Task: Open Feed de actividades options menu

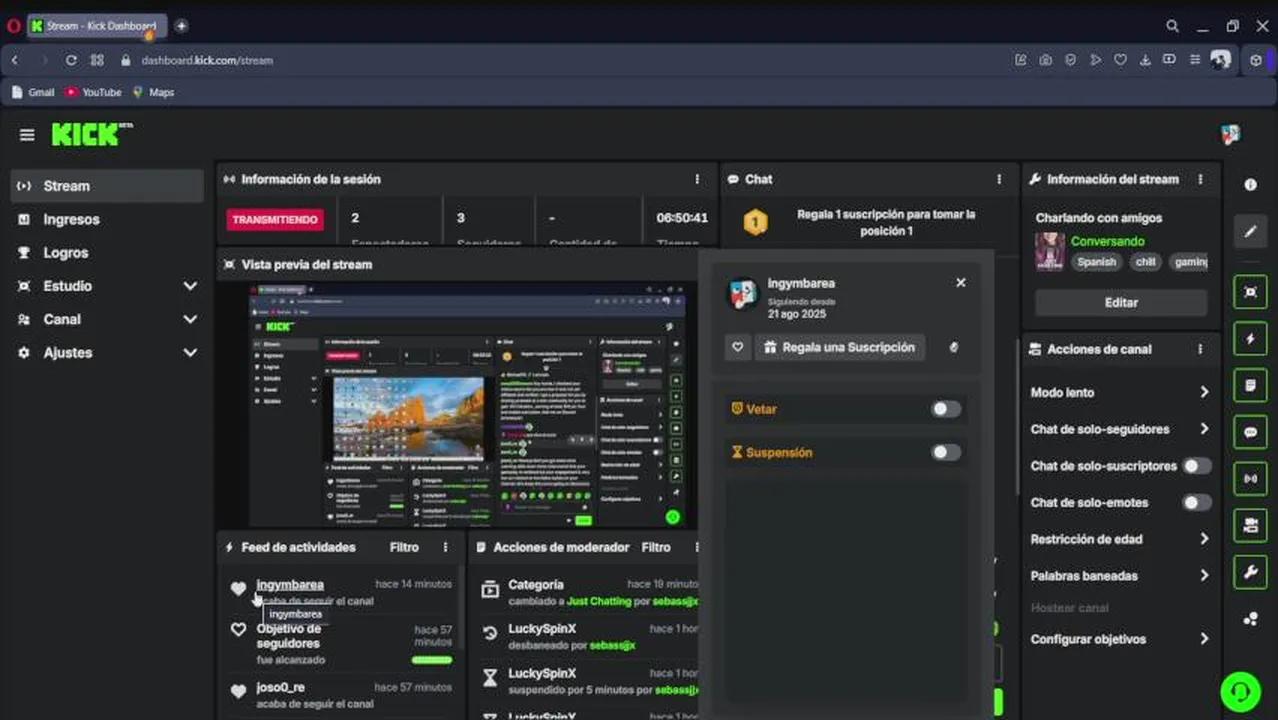Action: 445,547
